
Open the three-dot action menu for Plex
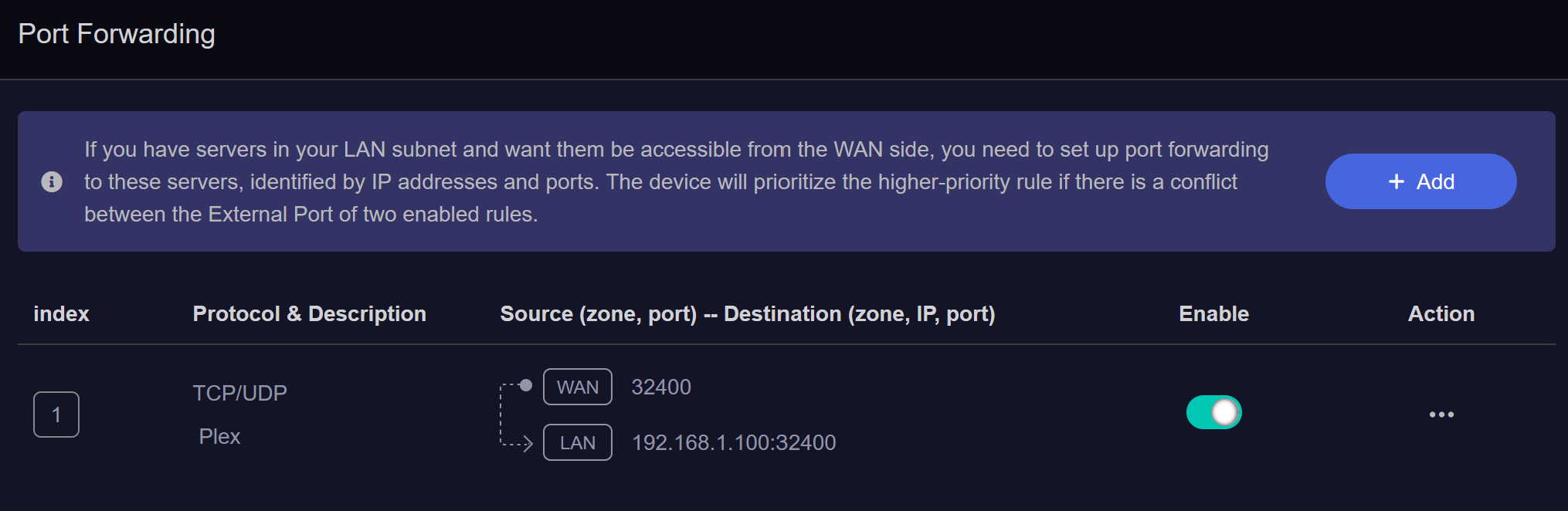click(1441, 415)
